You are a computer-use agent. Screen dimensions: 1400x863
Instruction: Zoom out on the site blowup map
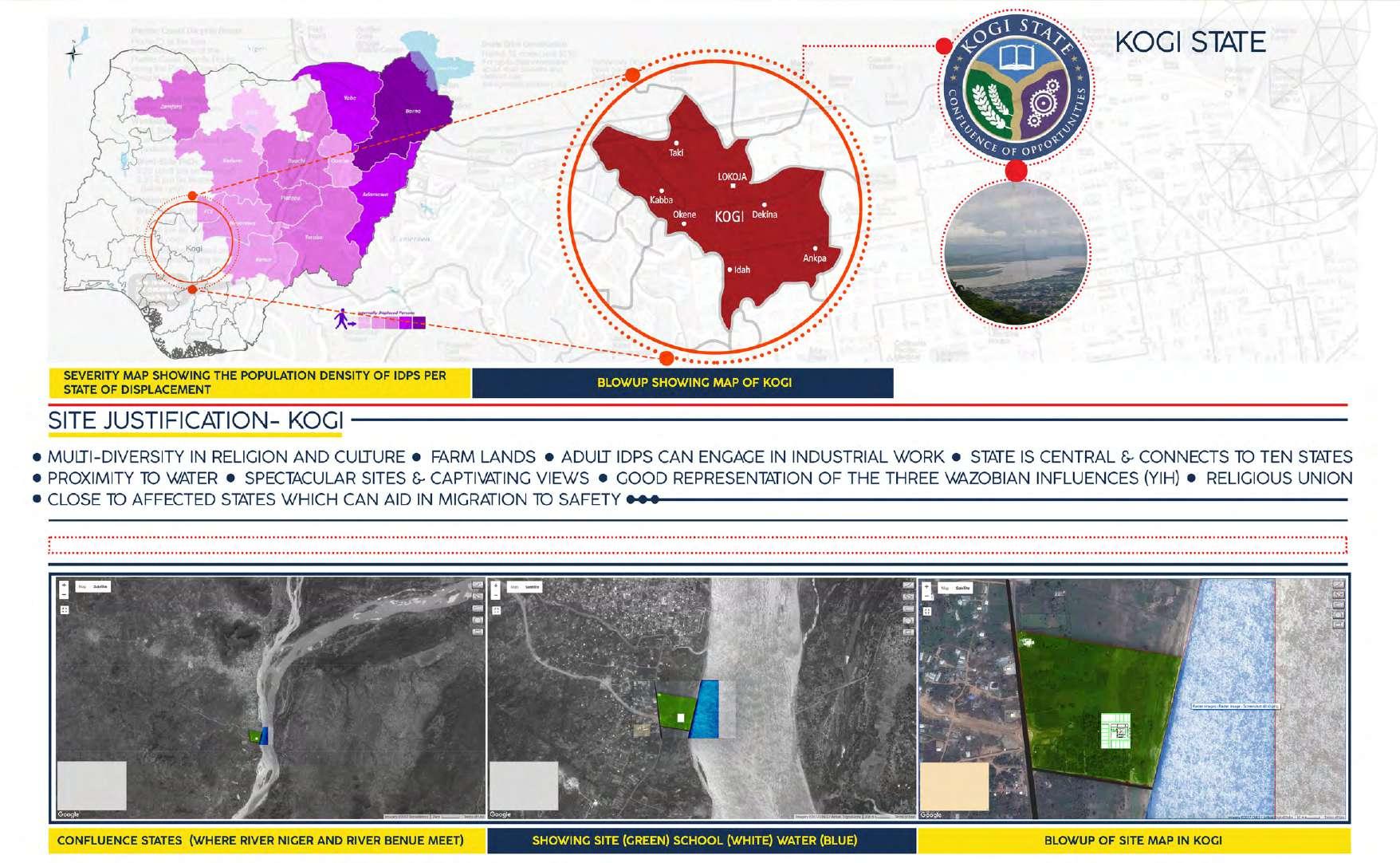926,596
